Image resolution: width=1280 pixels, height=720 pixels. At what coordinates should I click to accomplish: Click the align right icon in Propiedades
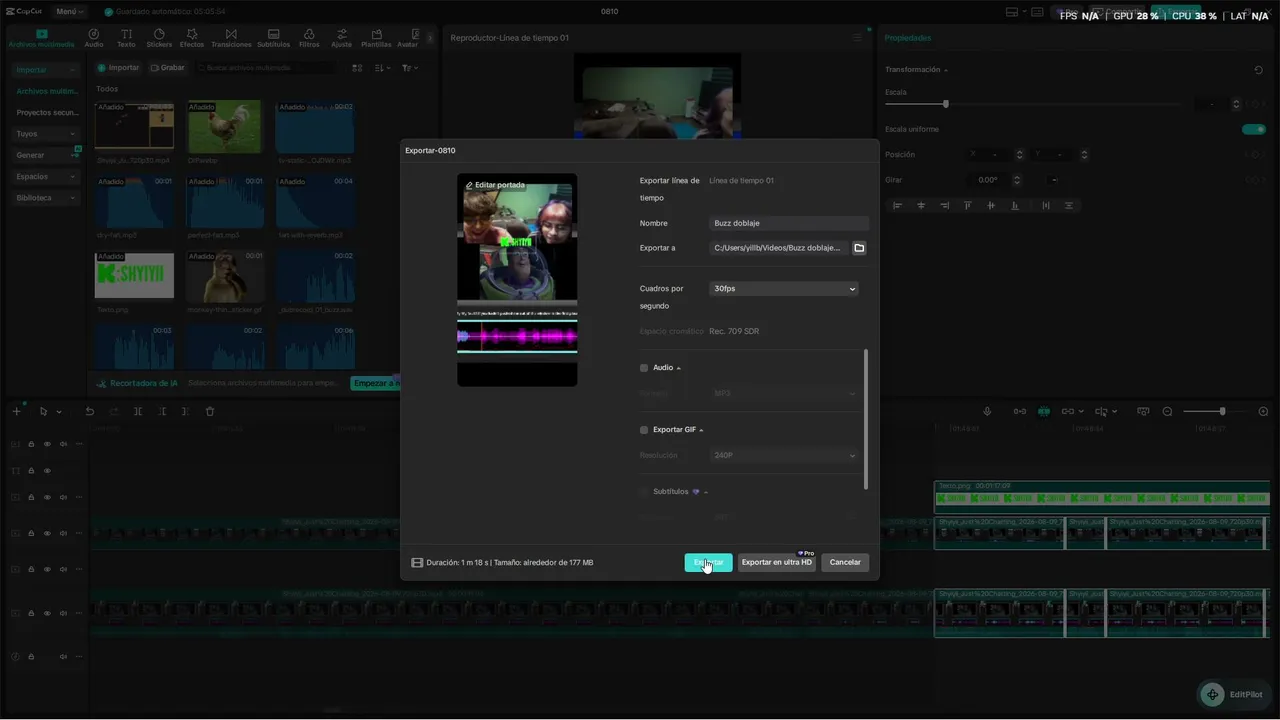(x=944, y=205)
